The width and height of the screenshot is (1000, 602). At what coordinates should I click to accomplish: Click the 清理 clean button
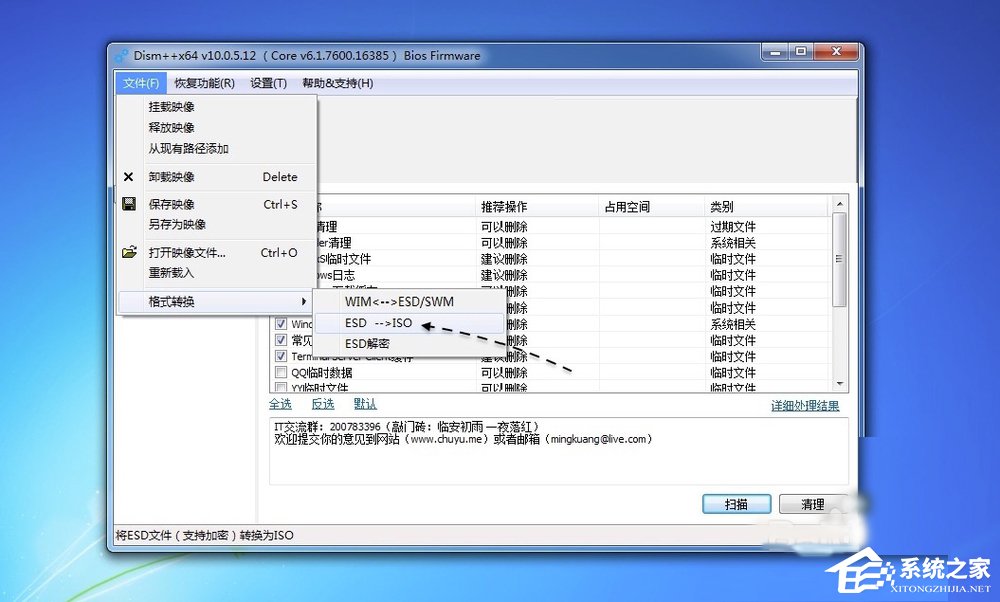[x=811, y=504]
